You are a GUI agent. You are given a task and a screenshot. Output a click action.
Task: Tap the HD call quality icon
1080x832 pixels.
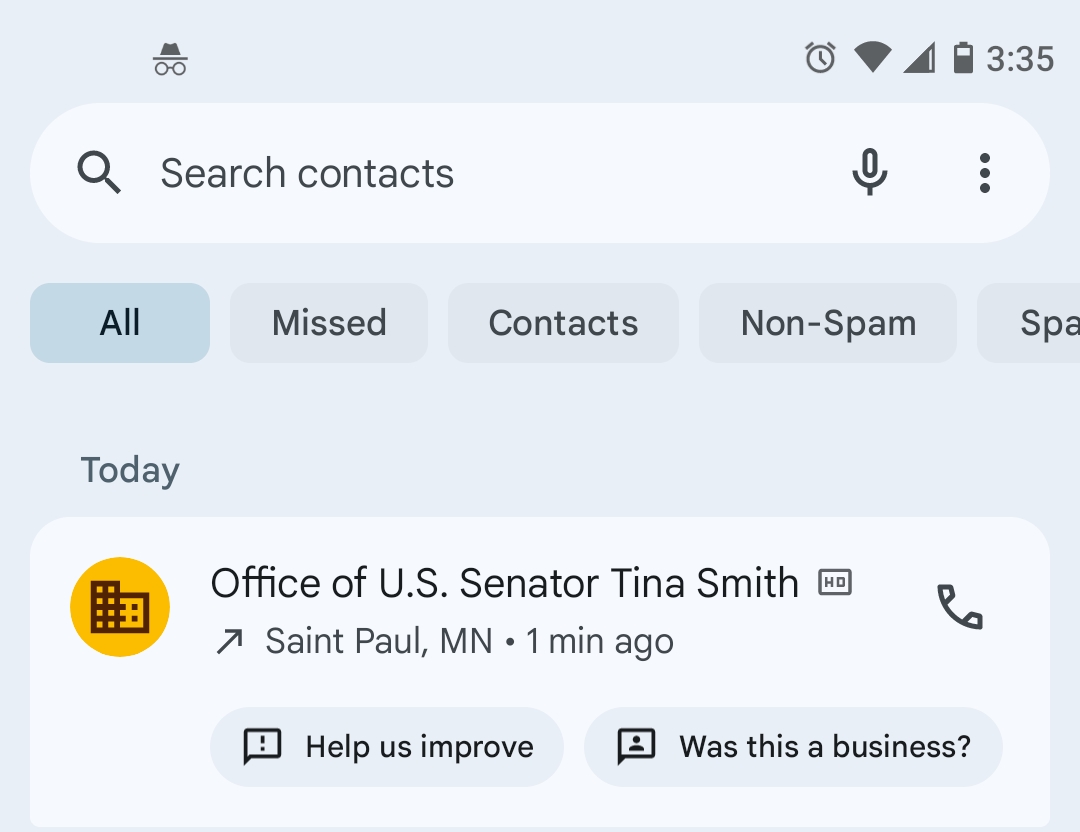(x=835, y=582)
